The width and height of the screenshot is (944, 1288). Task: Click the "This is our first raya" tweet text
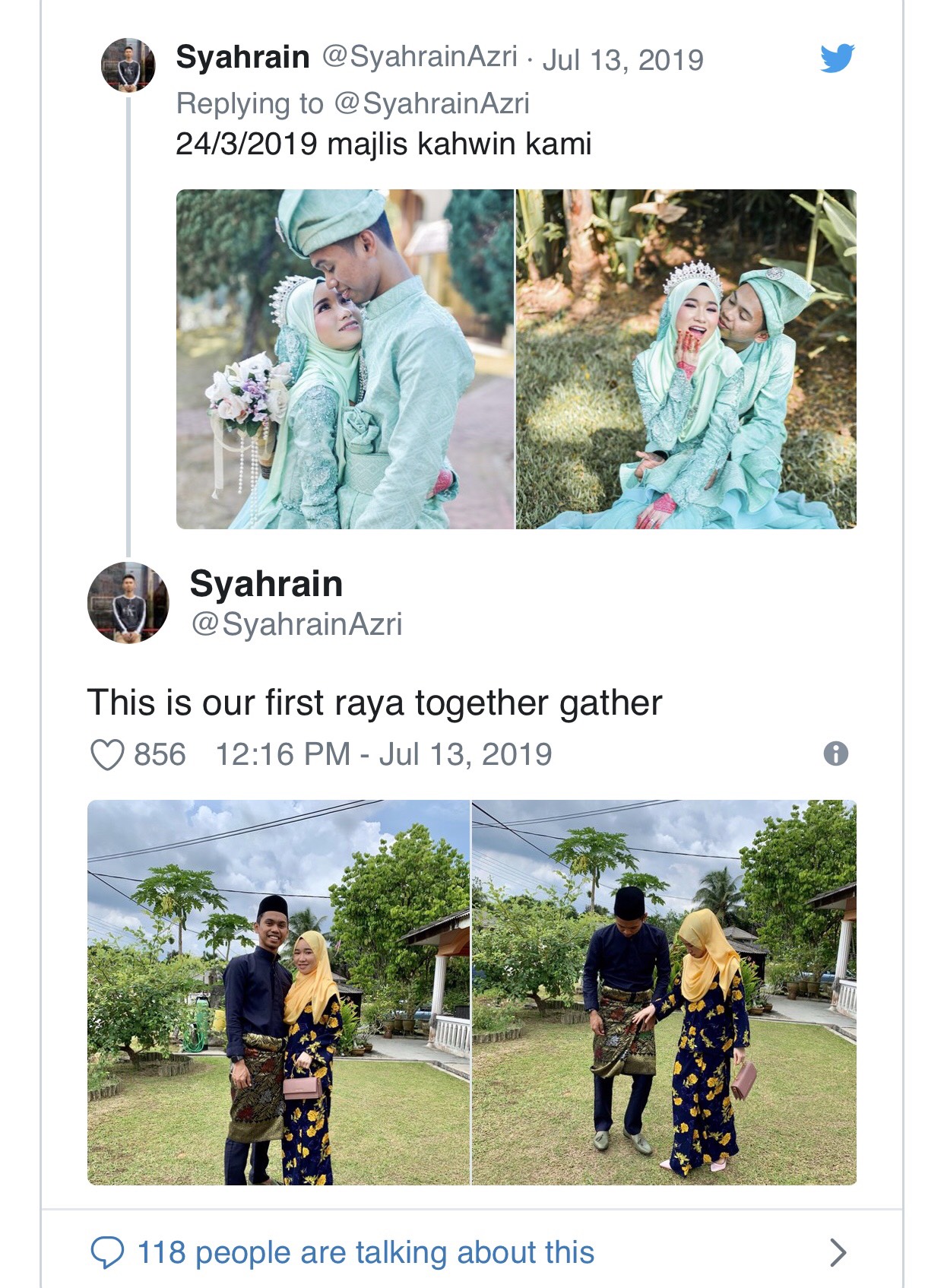click(375, 703)
